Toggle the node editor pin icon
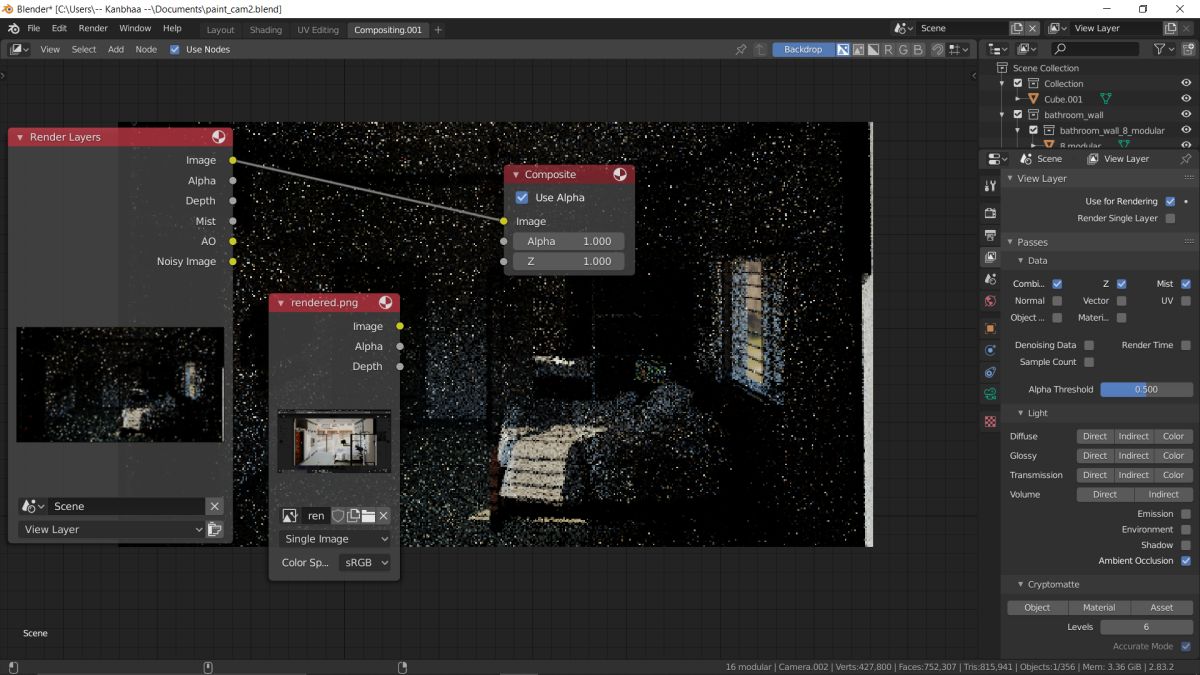Viewport: 1200px width, 675px height. point(741,49)
